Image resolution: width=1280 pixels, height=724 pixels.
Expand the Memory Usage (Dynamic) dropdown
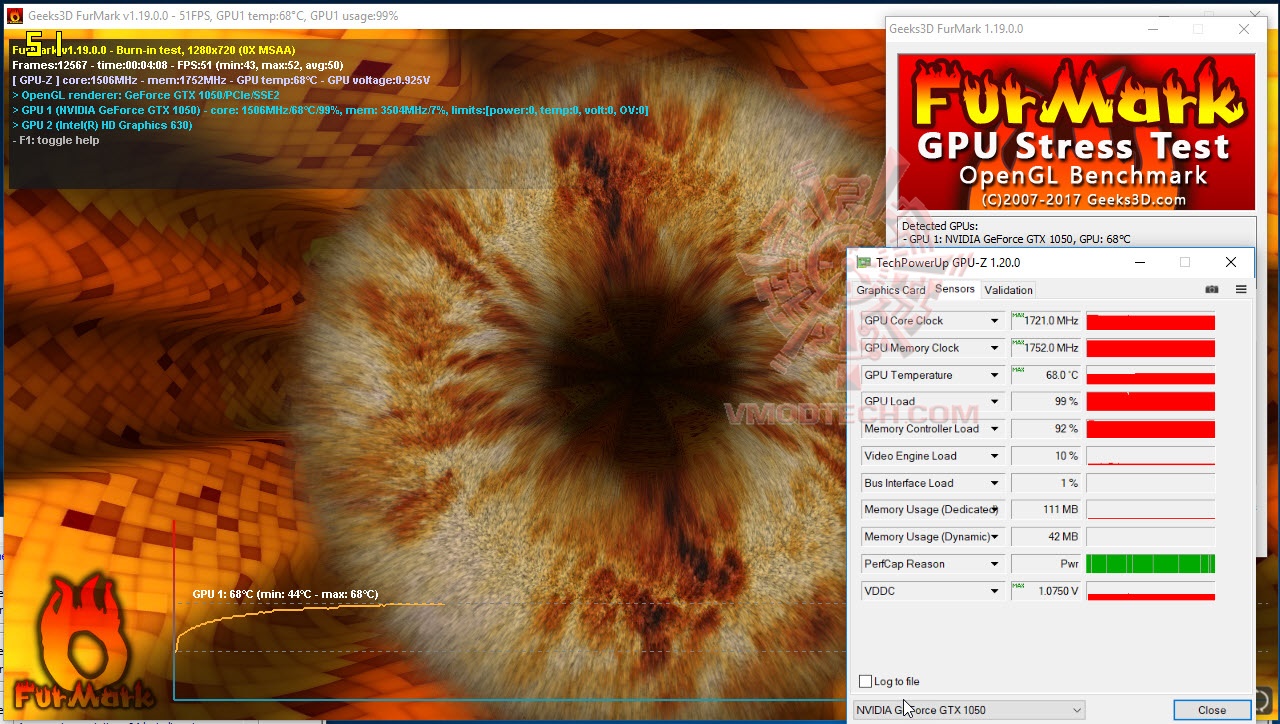coord(995,537)
